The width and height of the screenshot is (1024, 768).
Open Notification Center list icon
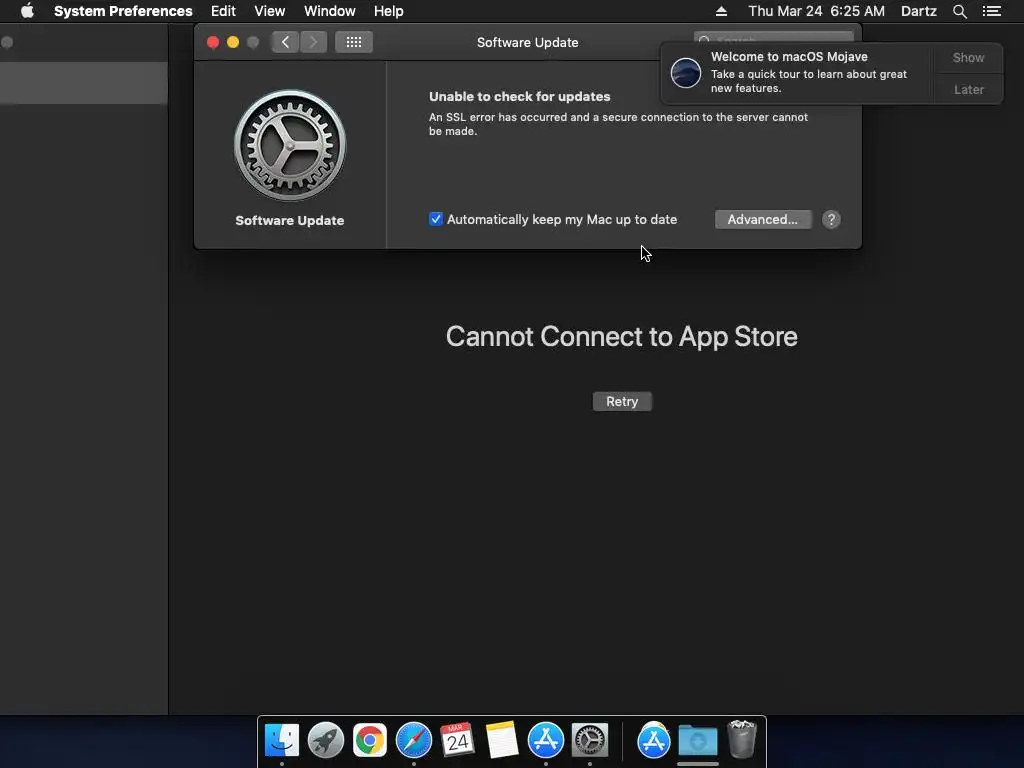point(991,11)
